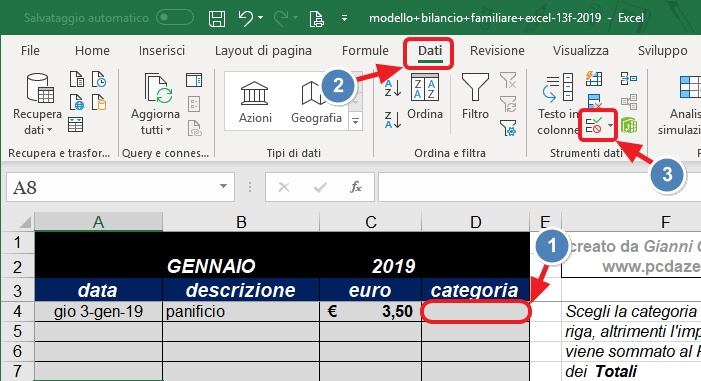This screenshot has width=701, height=381.
Task: Click From Web globe document icon
Action: coord(77,102)
